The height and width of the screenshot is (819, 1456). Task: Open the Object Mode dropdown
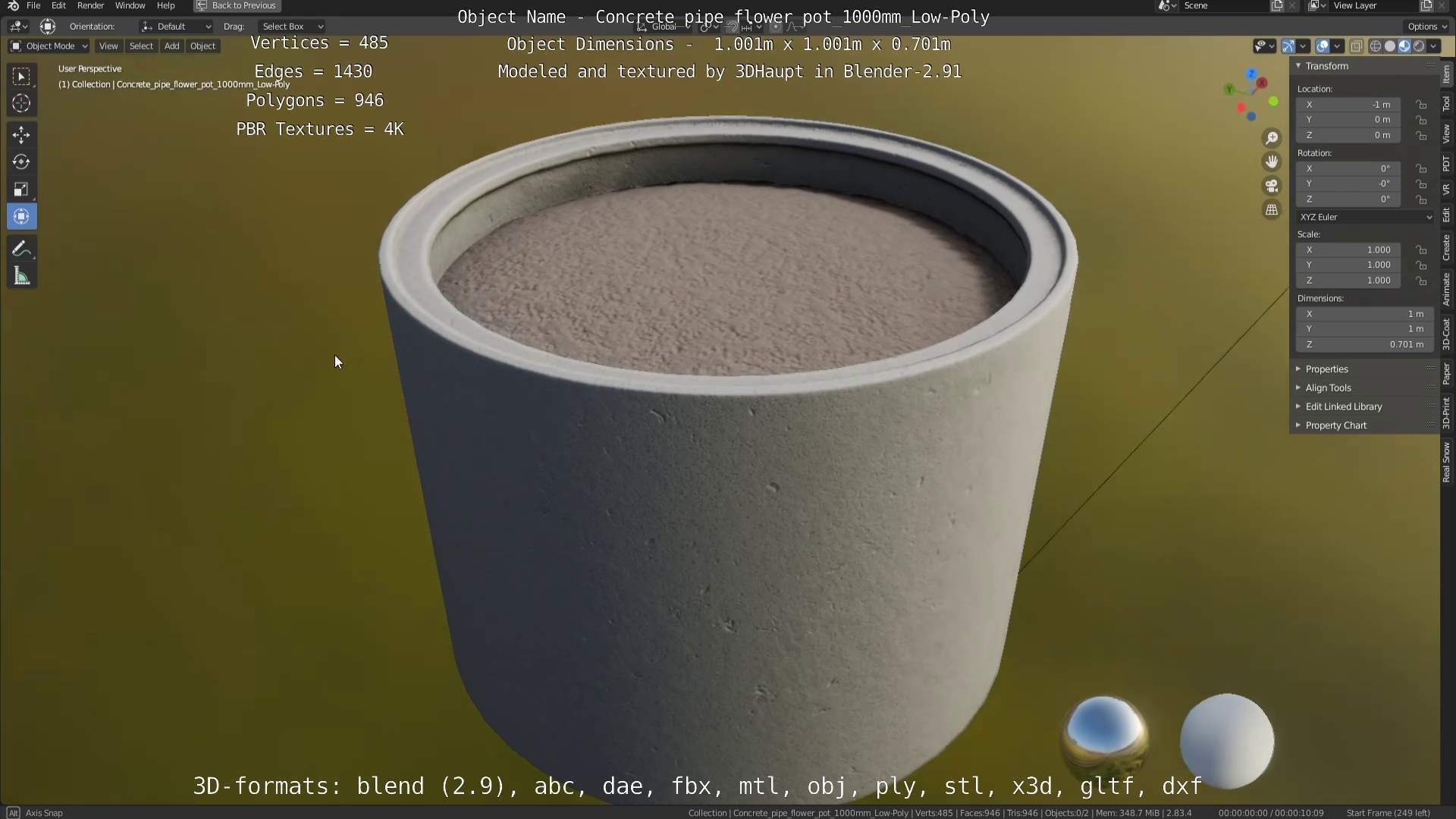pos(49,46)
